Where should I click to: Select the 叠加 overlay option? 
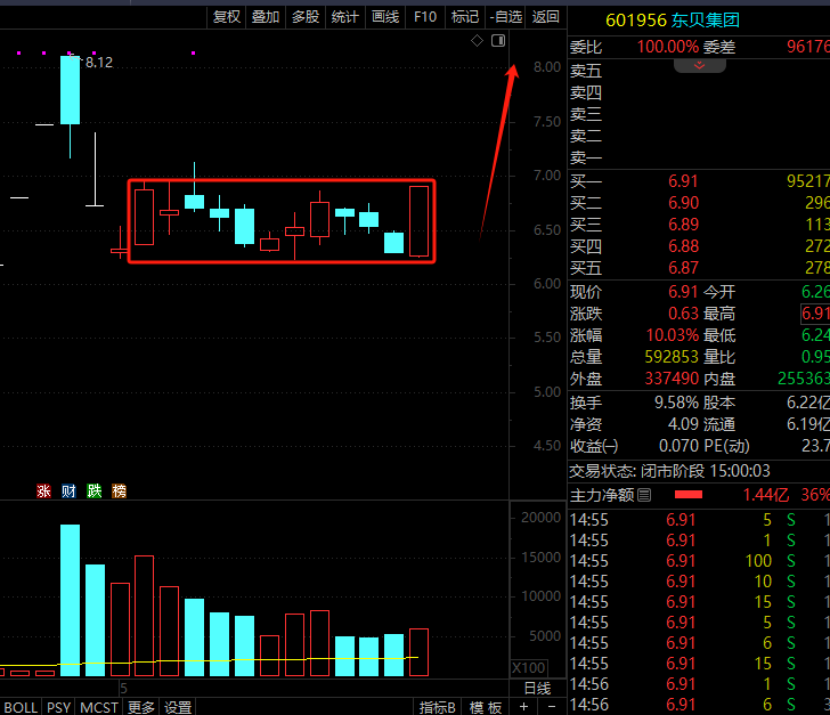click(x=265, y=17)
